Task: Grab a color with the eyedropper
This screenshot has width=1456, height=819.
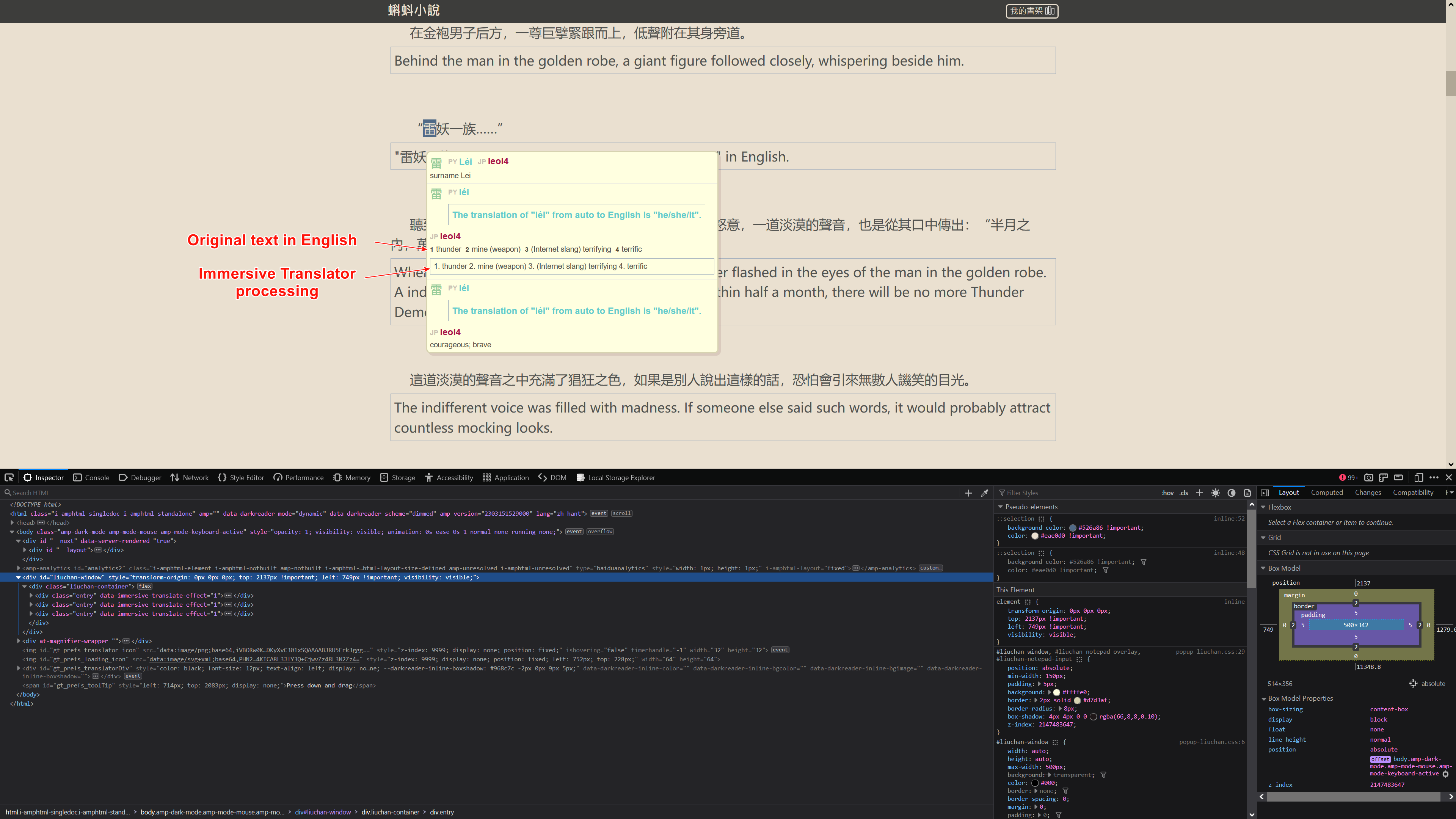Action: click(984, 493)
